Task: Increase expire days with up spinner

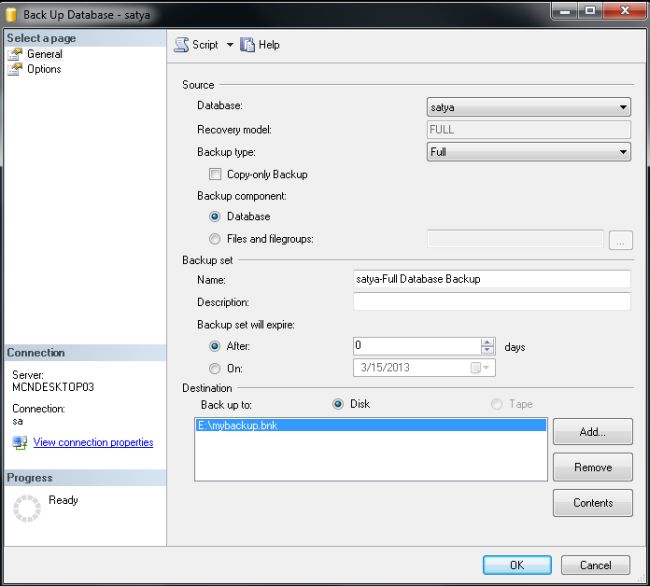Action: pyautogui.click(x=488, y=342)
